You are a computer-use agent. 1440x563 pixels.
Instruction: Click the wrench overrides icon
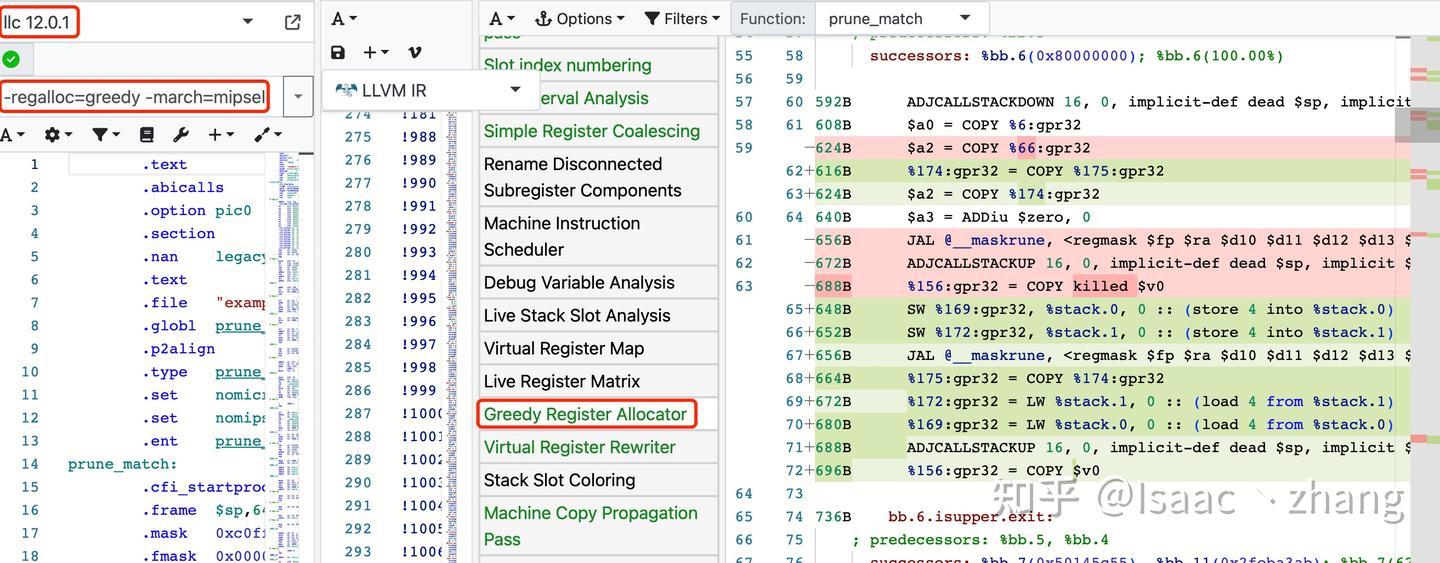pyautogui.click(x=181, y=134)
